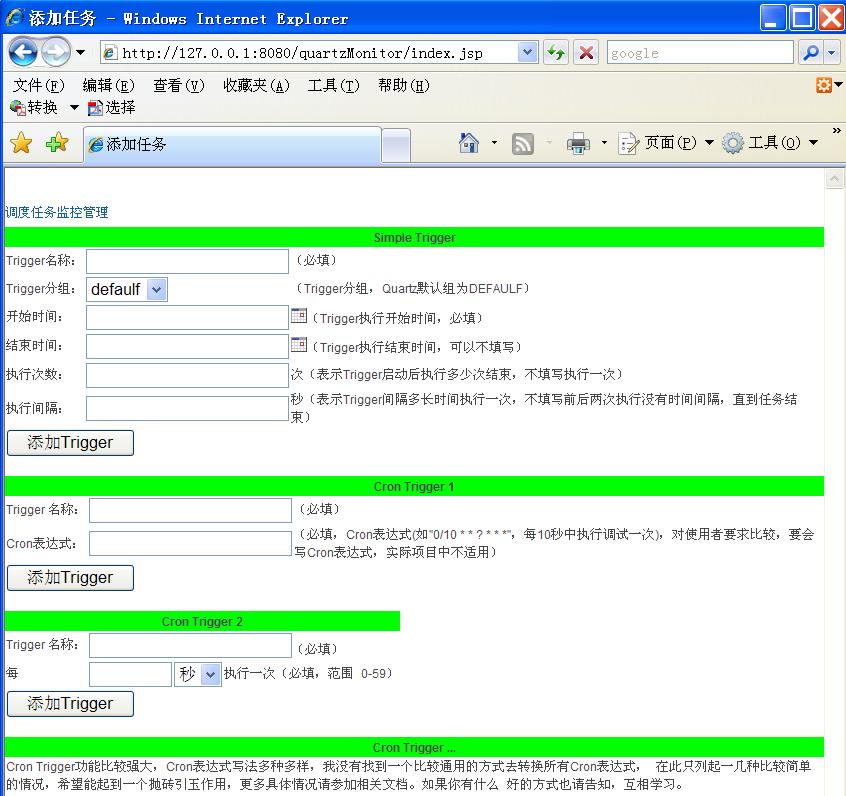The width and height of the screenshot is (846, 796).
Task: Open calendar picker icon for 结束时间
Action: click(x=299, y=344)
